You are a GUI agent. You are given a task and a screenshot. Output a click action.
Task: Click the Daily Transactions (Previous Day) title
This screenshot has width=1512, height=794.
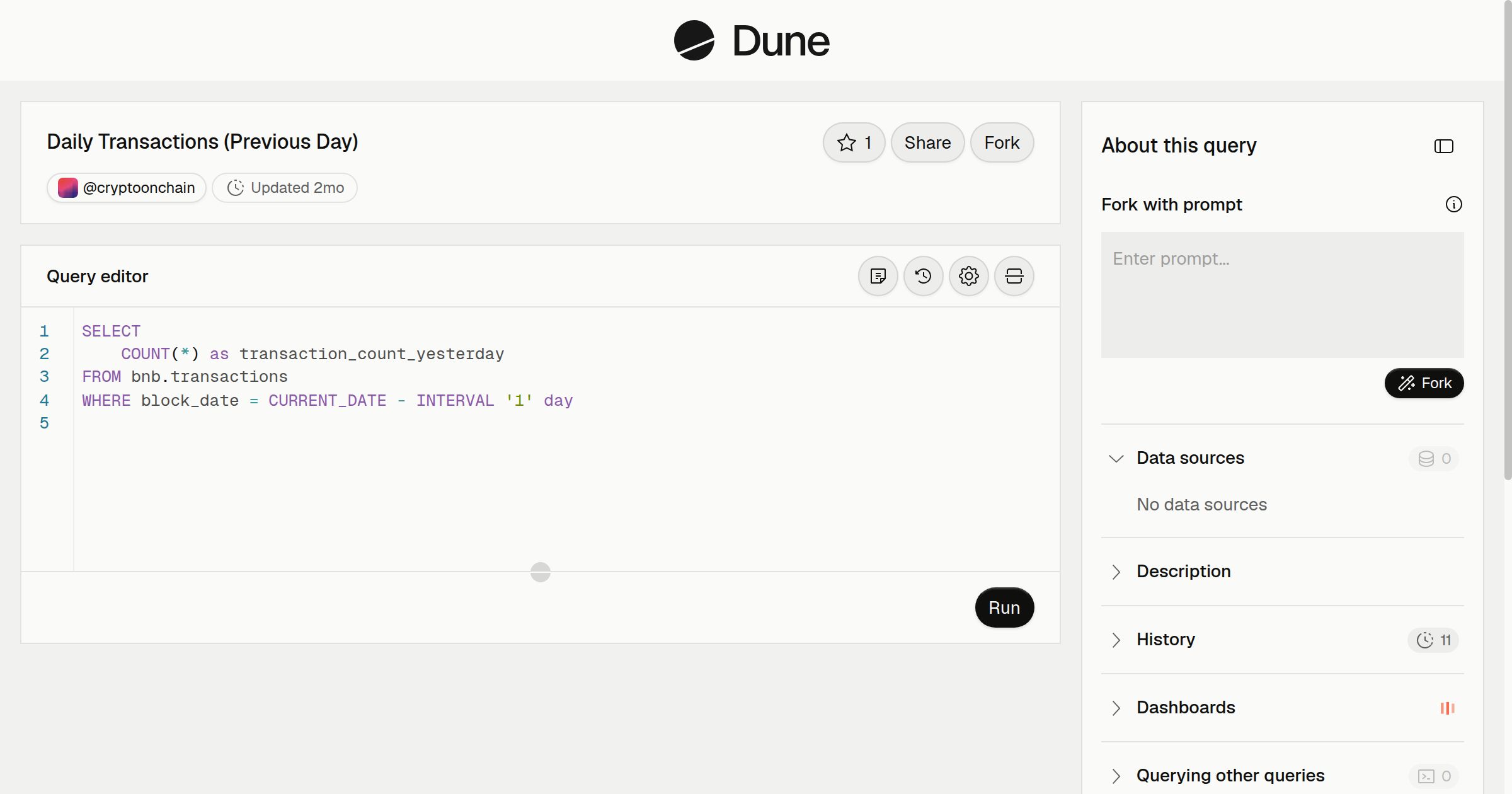(202, 142)
